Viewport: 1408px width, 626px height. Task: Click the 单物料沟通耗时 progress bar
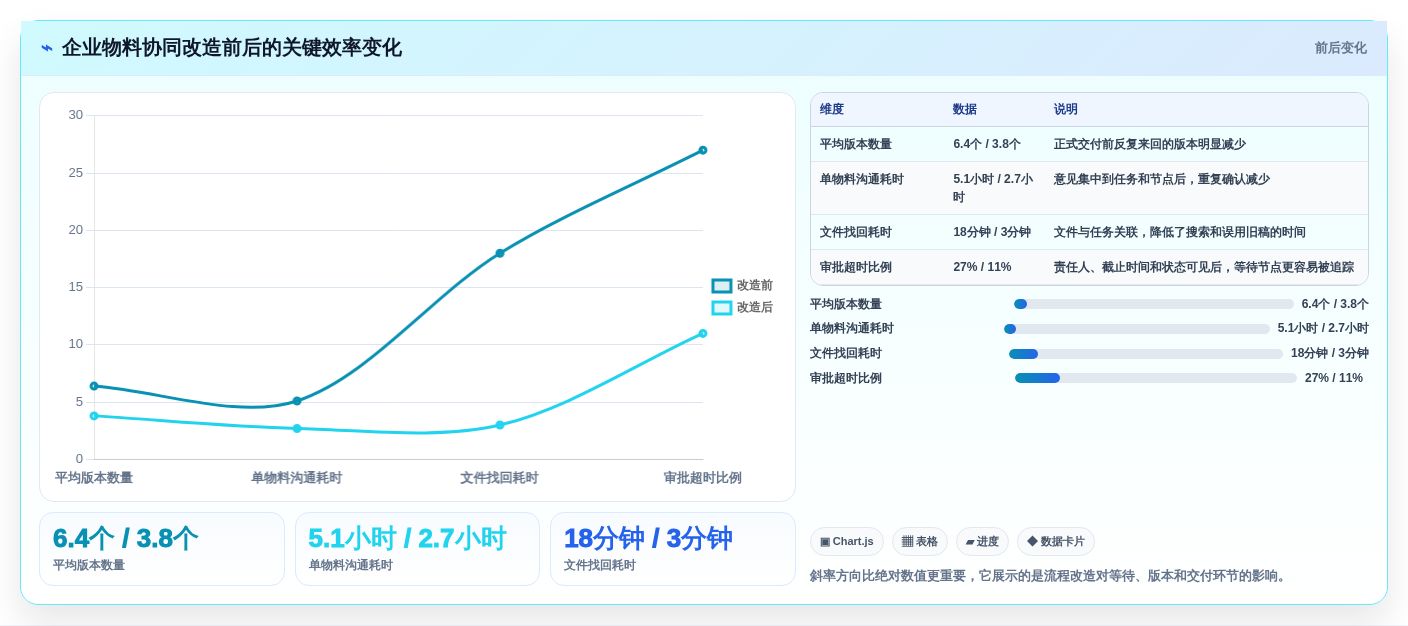coord(1137,329)
